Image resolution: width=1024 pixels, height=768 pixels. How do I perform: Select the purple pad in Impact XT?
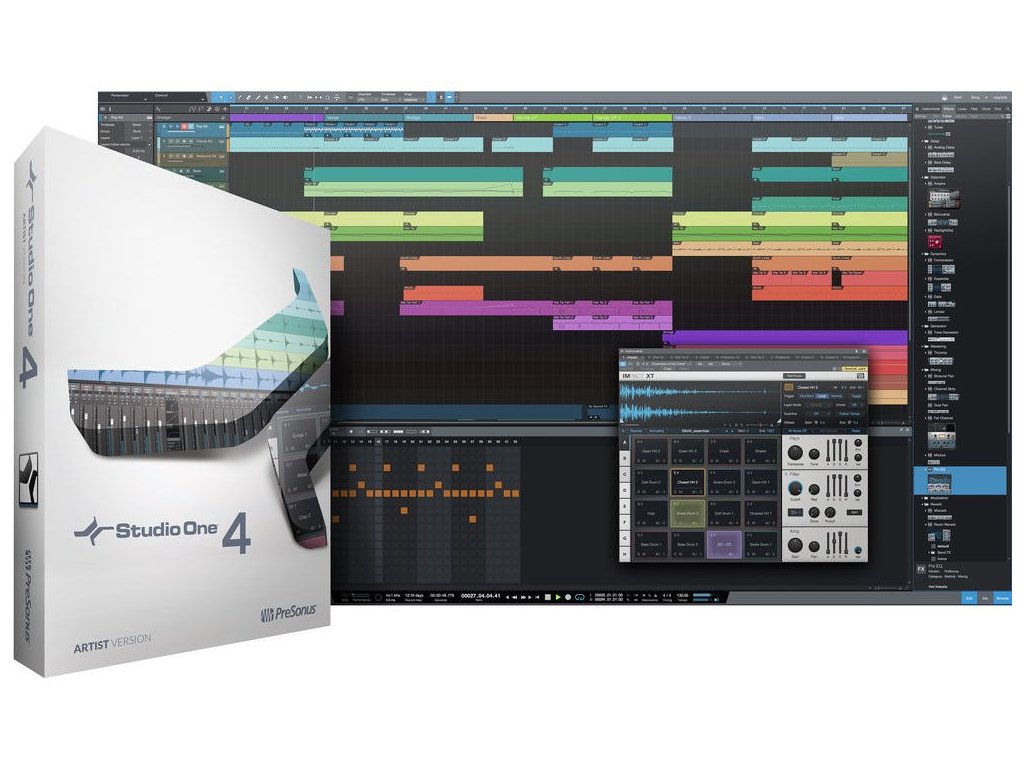tap(724, 545)
